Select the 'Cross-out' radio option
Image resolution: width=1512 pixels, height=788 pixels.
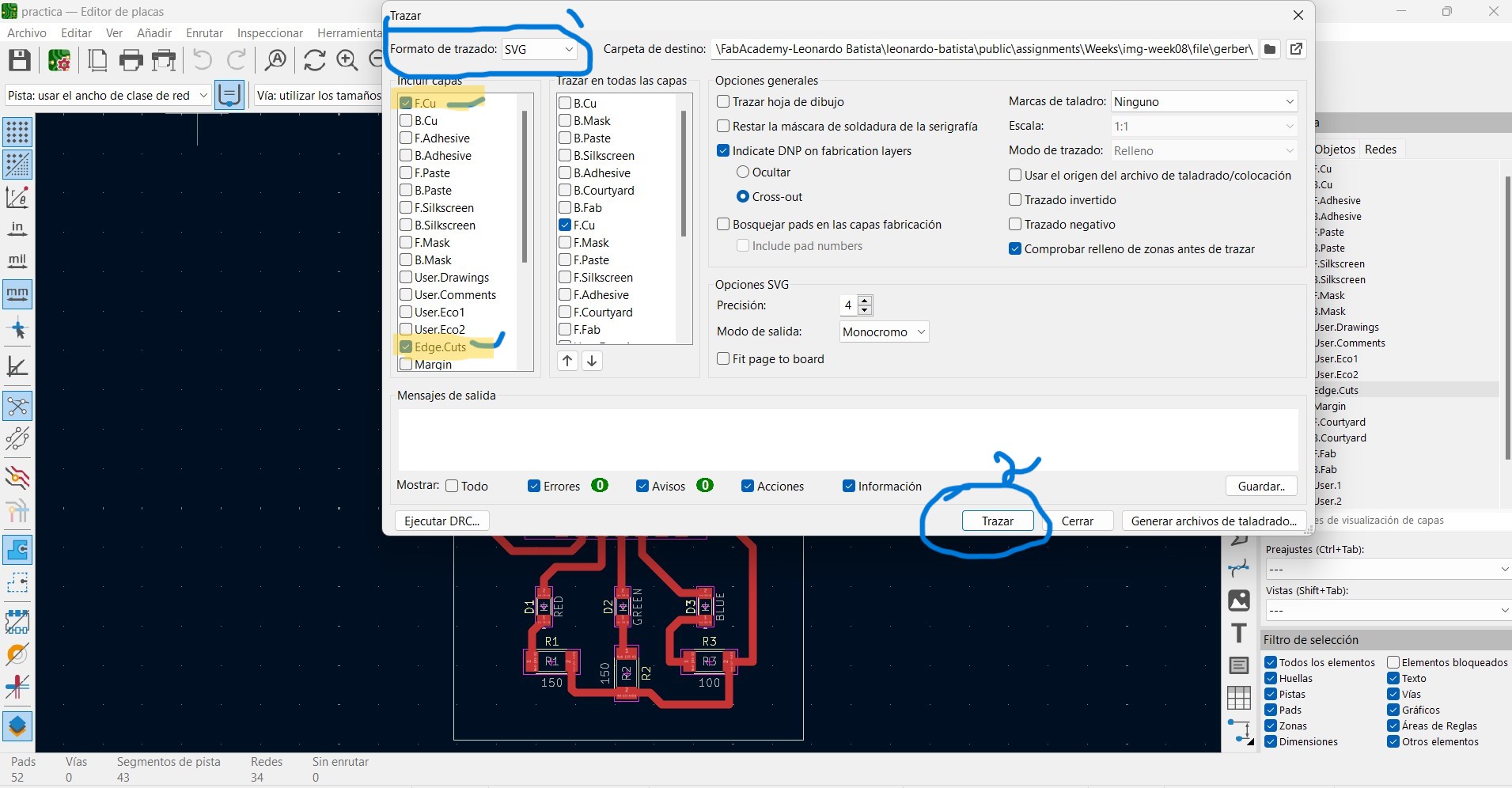point(743,196)
